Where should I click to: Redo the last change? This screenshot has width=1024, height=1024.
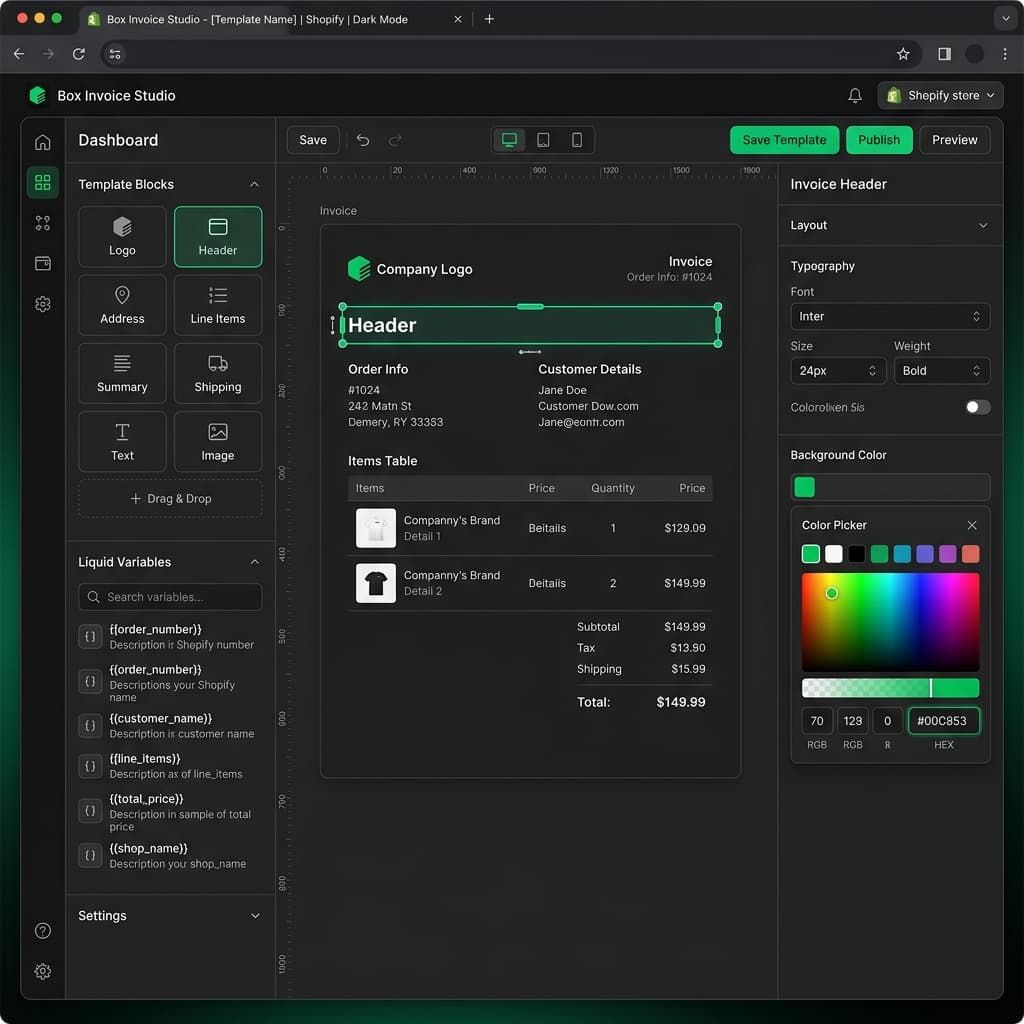click(x=395, y=140)
